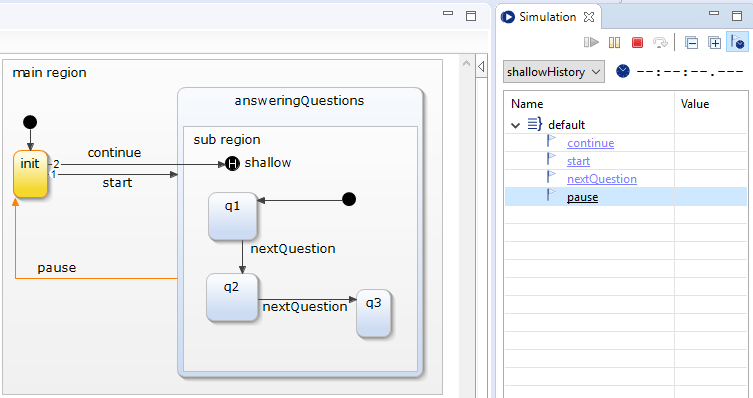
Task: Close the Simulation tab with its X
Action: (589, 17)
